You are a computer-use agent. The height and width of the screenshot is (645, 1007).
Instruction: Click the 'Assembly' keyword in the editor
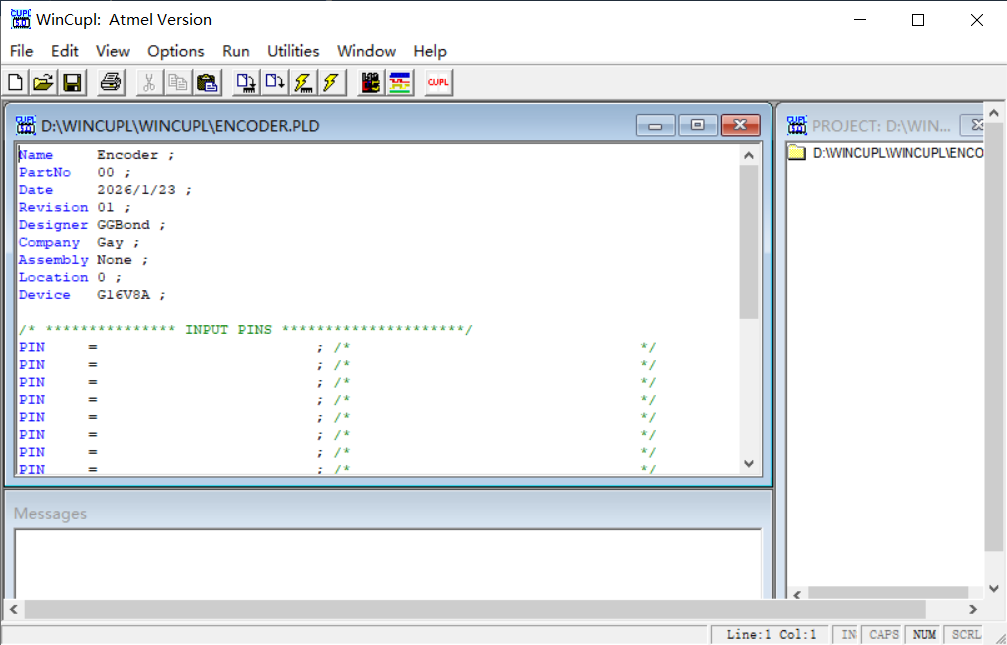53,260
